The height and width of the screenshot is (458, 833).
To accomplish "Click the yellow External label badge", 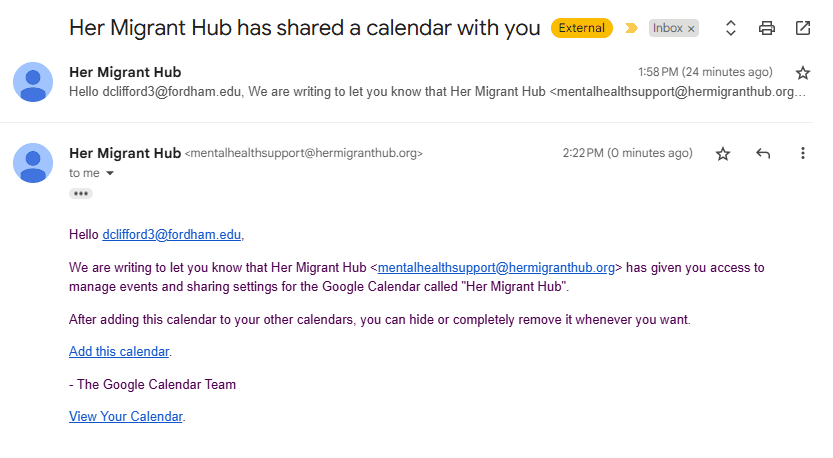I will [581, 28].
